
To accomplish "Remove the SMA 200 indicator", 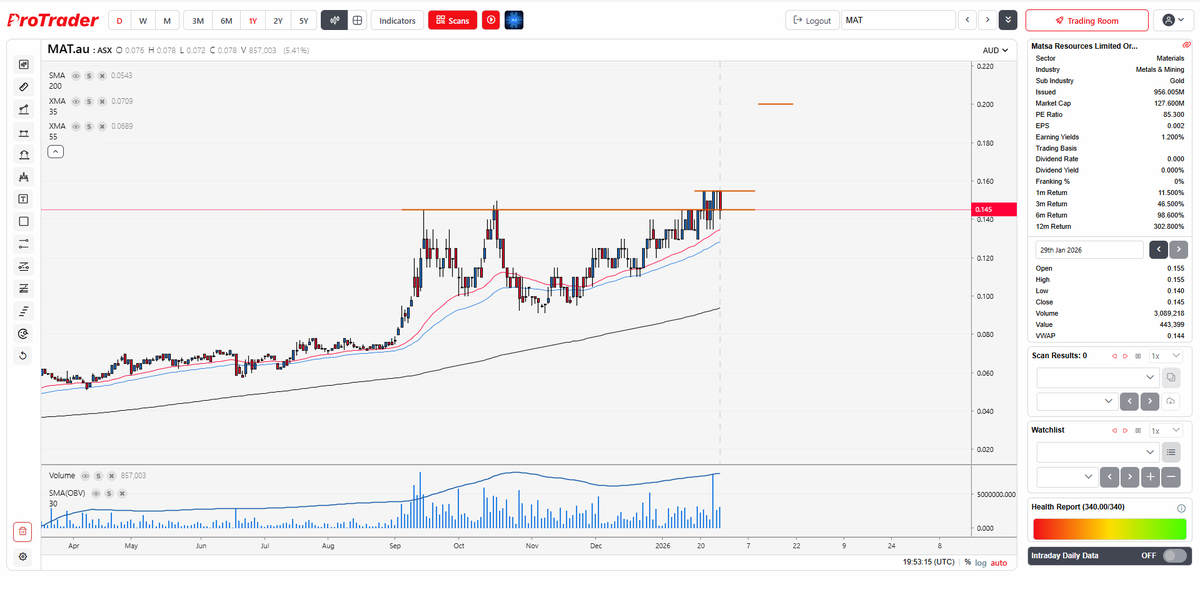I will 101,75.
